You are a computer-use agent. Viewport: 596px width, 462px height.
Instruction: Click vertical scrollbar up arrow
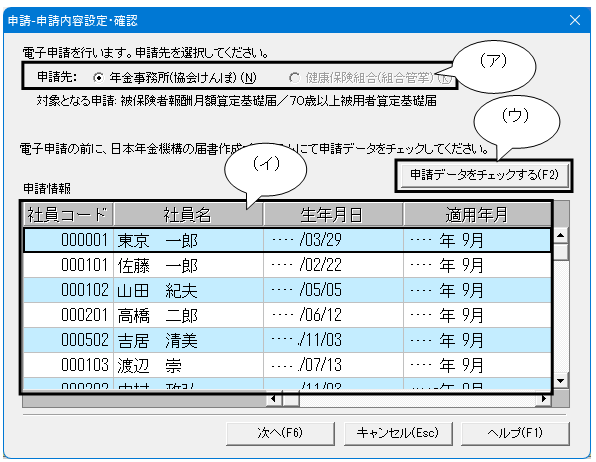pos(561,235)
